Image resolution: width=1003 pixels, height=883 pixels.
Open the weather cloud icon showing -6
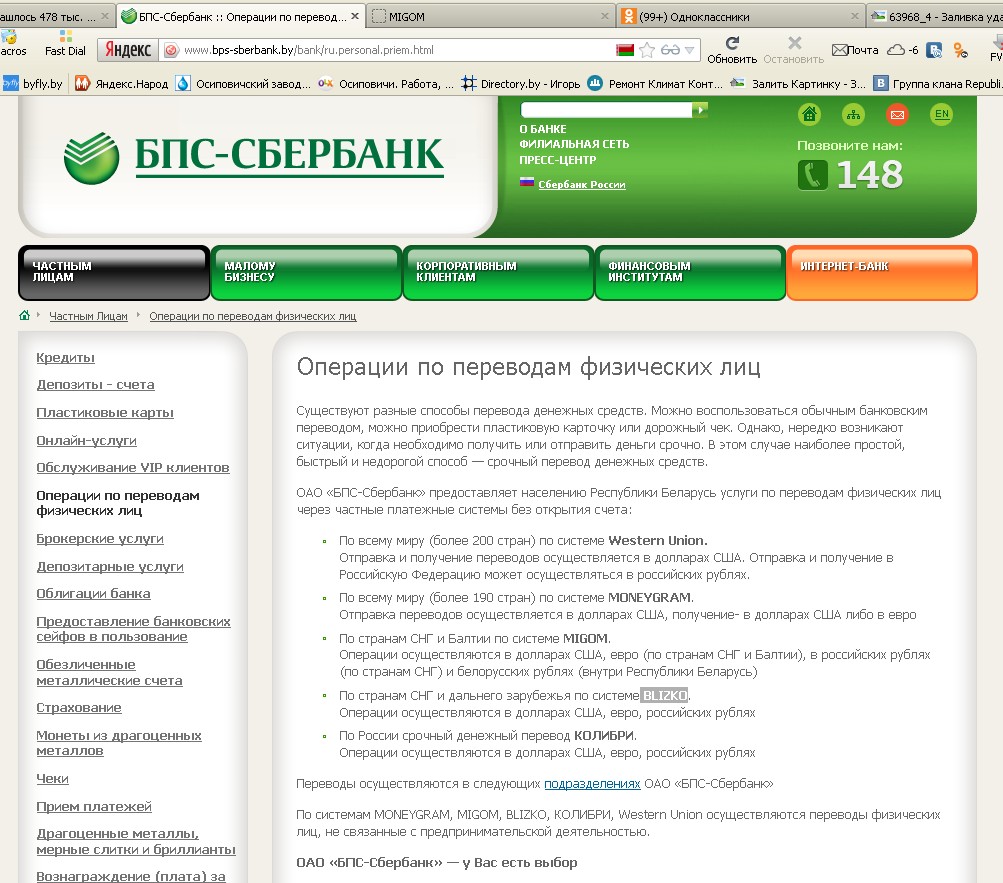903,50
